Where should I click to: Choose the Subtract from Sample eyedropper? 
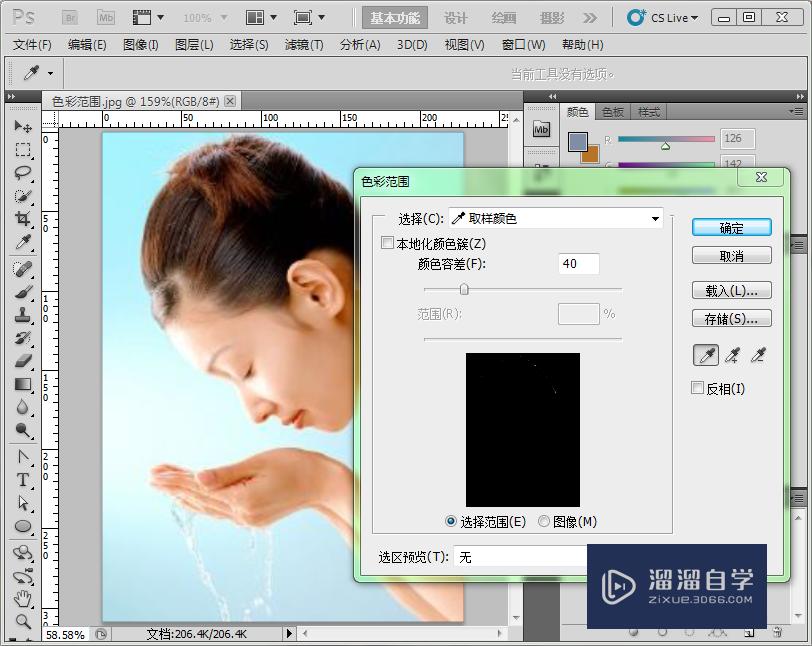[x=758, y=355]
